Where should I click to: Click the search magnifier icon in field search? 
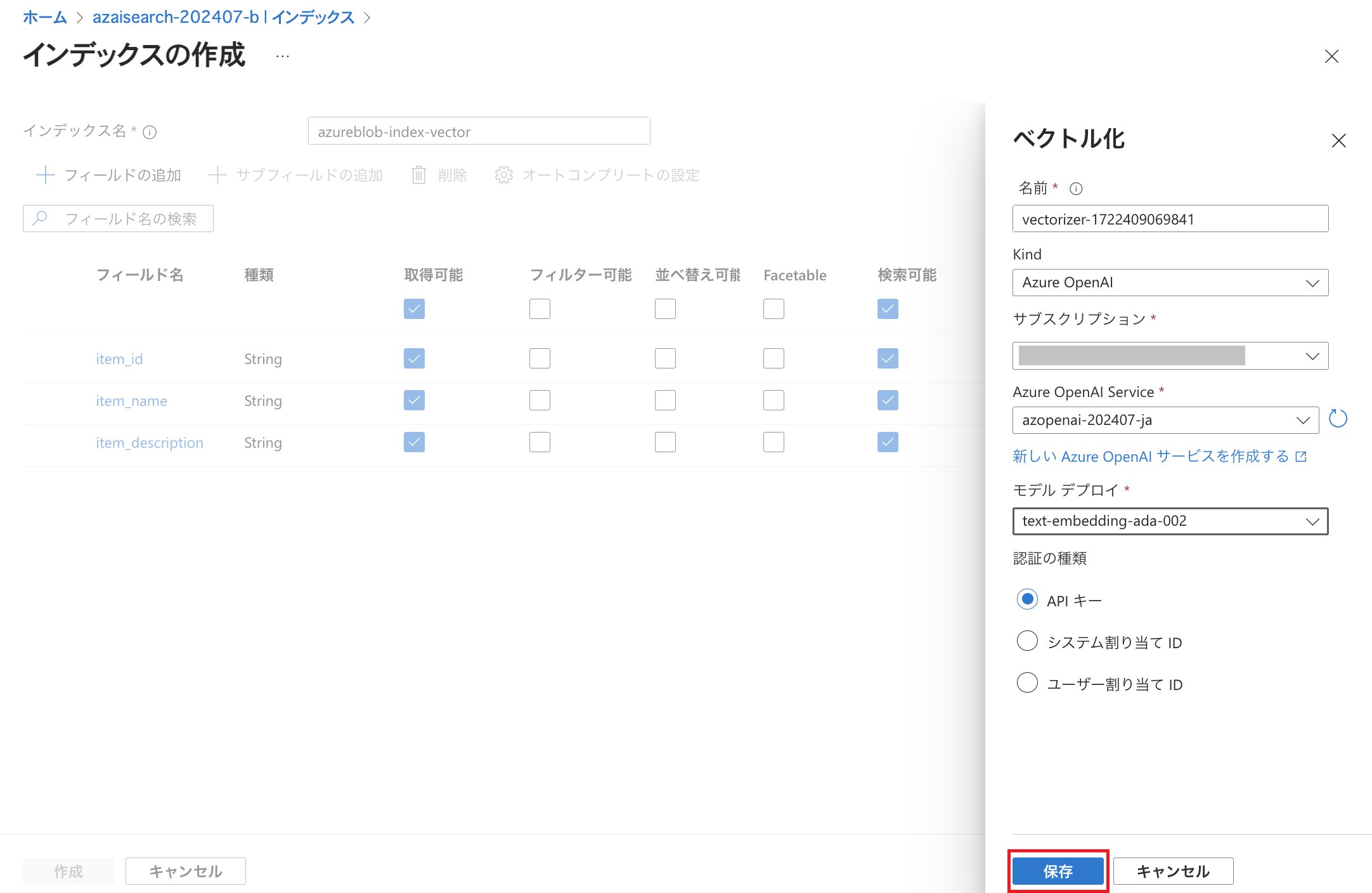point(40,218)
